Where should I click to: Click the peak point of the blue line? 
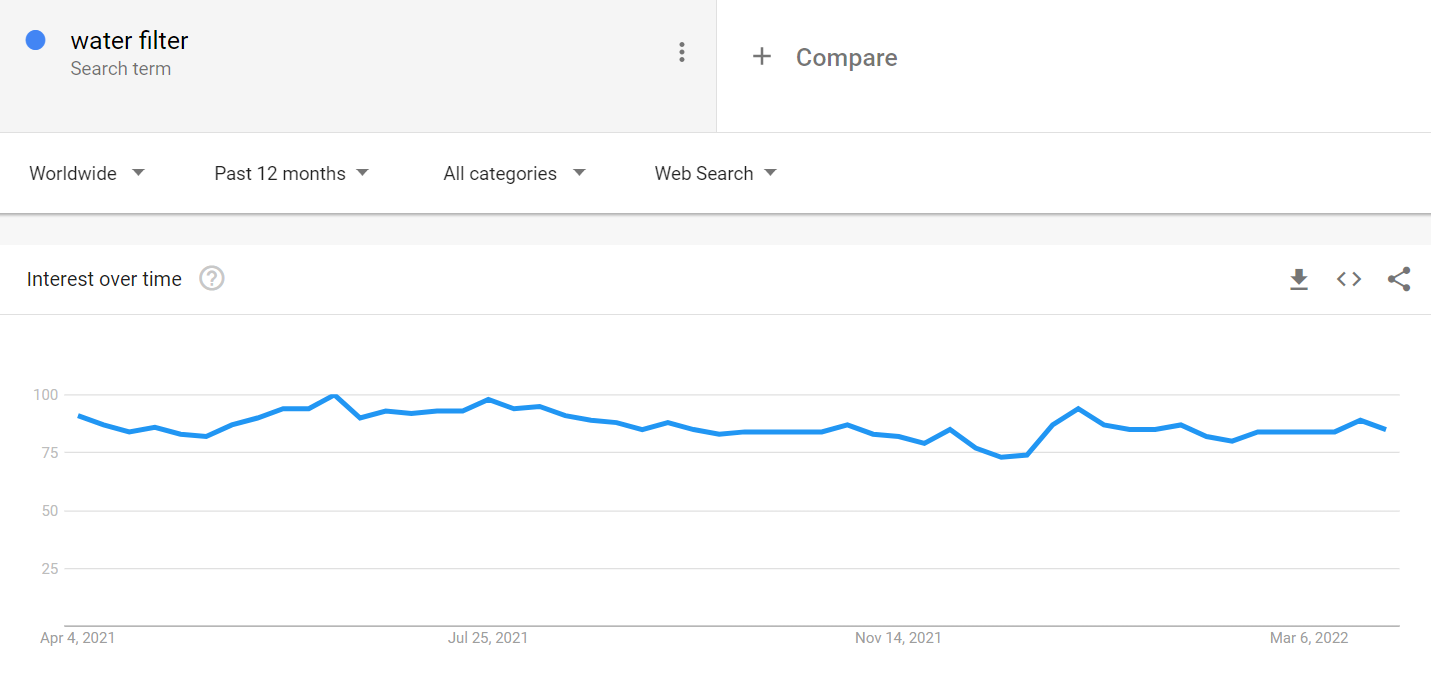[x=334, y=396]
